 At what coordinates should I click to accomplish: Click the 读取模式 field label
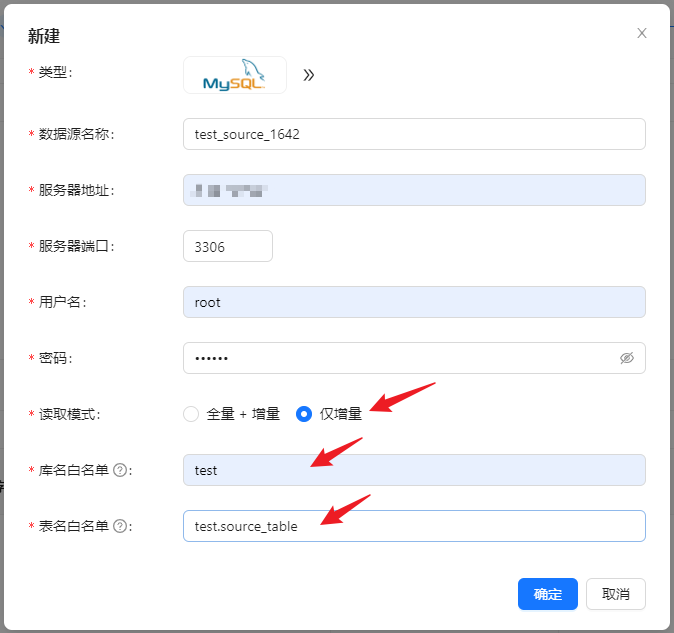click(70, 414)
